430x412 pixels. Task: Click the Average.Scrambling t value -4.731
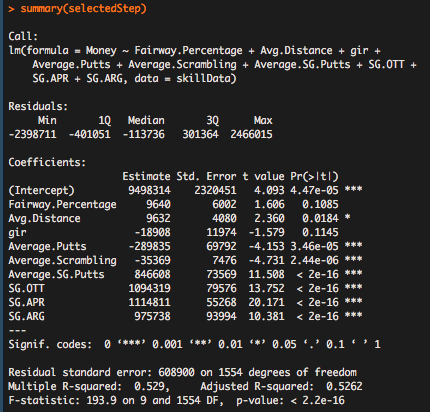266,260
